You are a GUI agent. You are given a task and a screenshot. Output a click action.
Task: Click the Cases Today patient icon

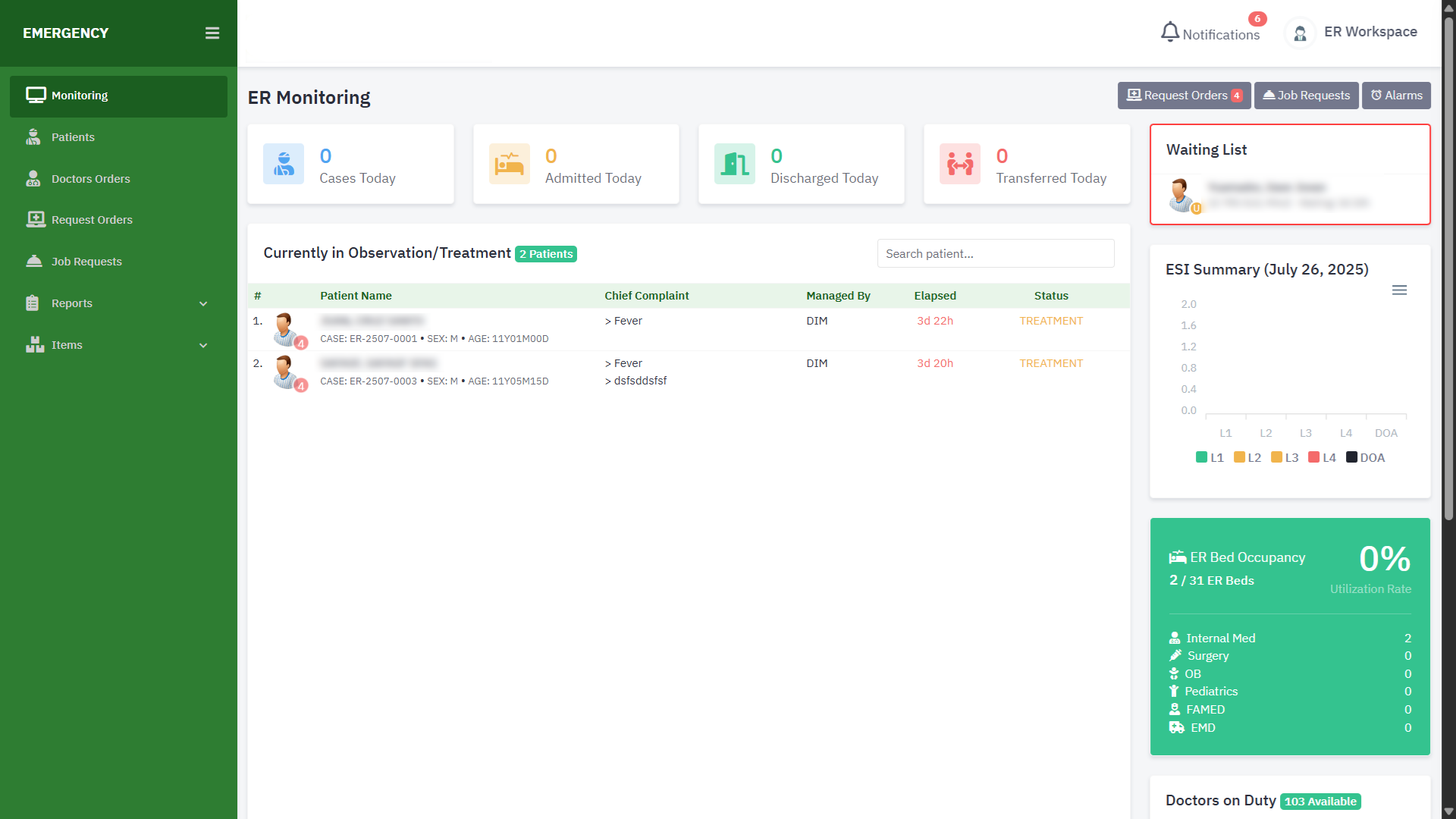284,164
